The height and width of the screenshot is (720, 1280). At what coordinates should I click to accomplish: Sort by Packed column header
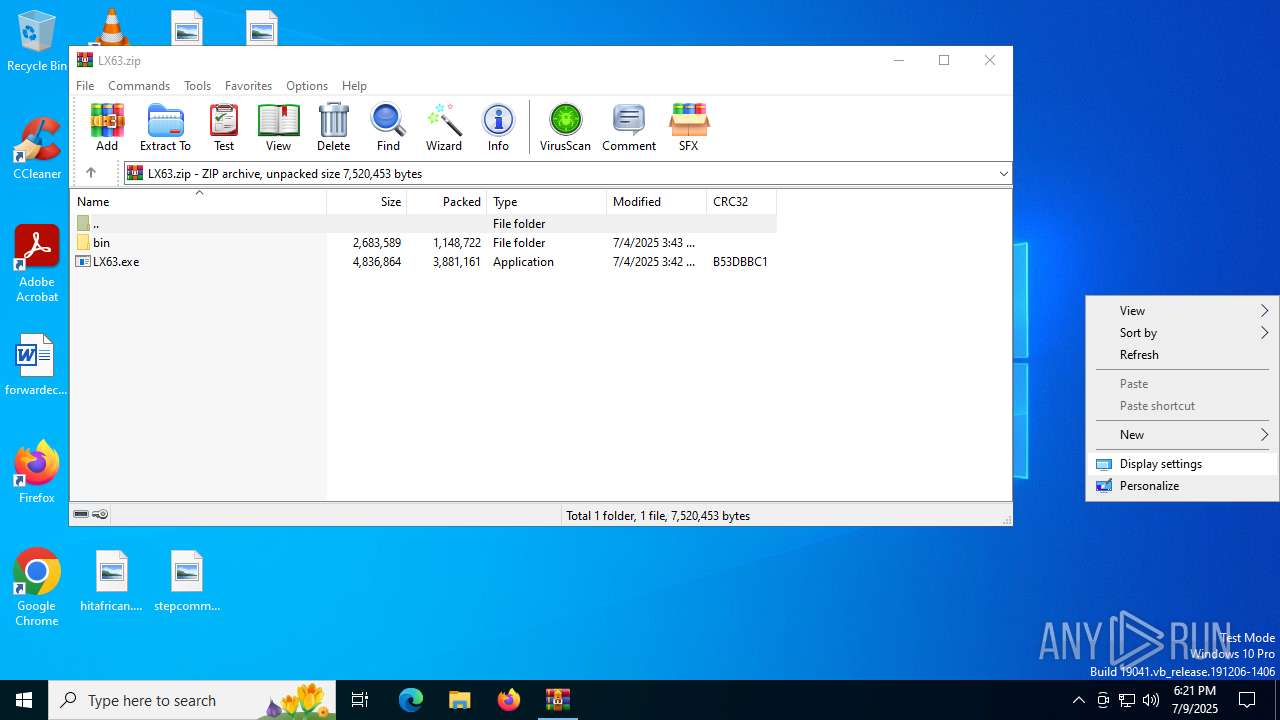coord(447,202)
